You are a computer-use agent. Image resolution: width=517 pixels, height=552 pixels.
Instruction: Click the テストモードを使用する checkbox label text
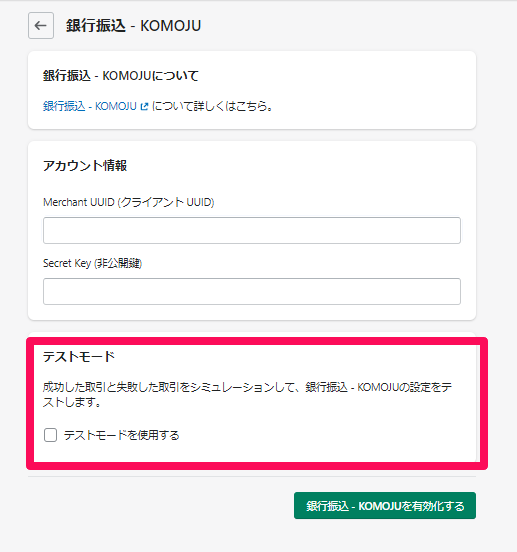(x=121, y=435)
